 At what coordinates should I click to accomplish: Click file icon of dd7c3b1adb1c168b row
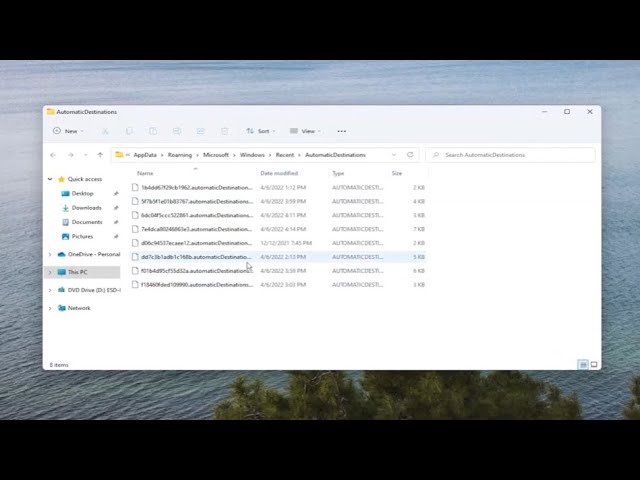[135, 257]
